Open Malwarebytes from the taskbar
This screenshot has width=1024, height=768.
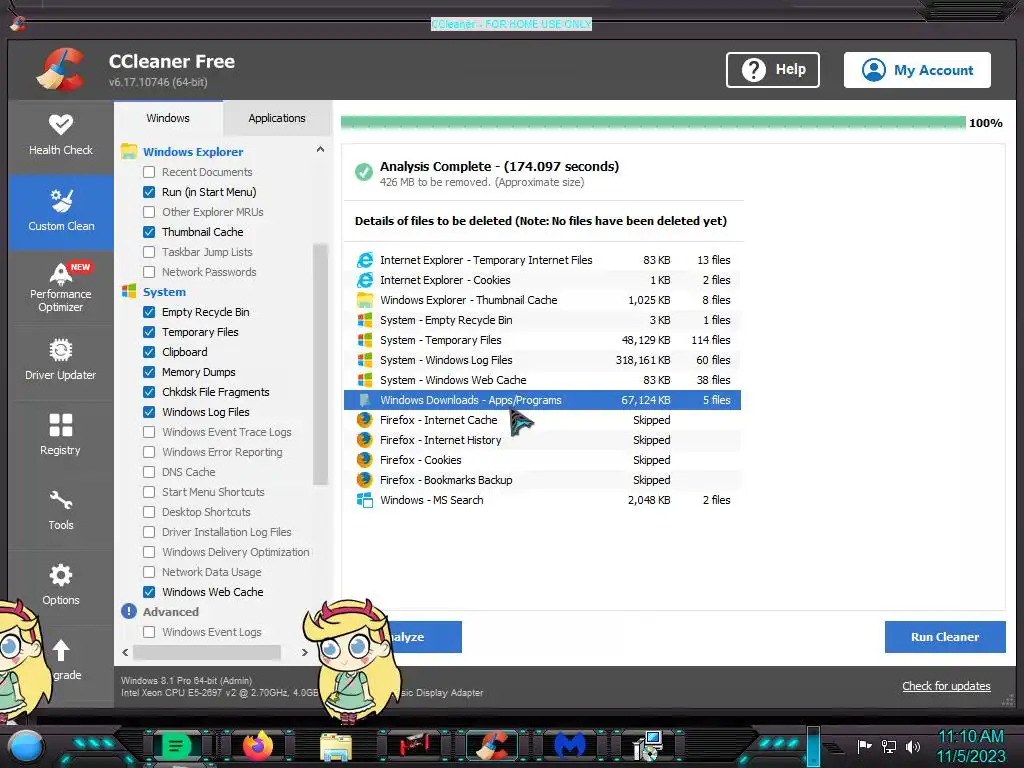click(569, 746)
